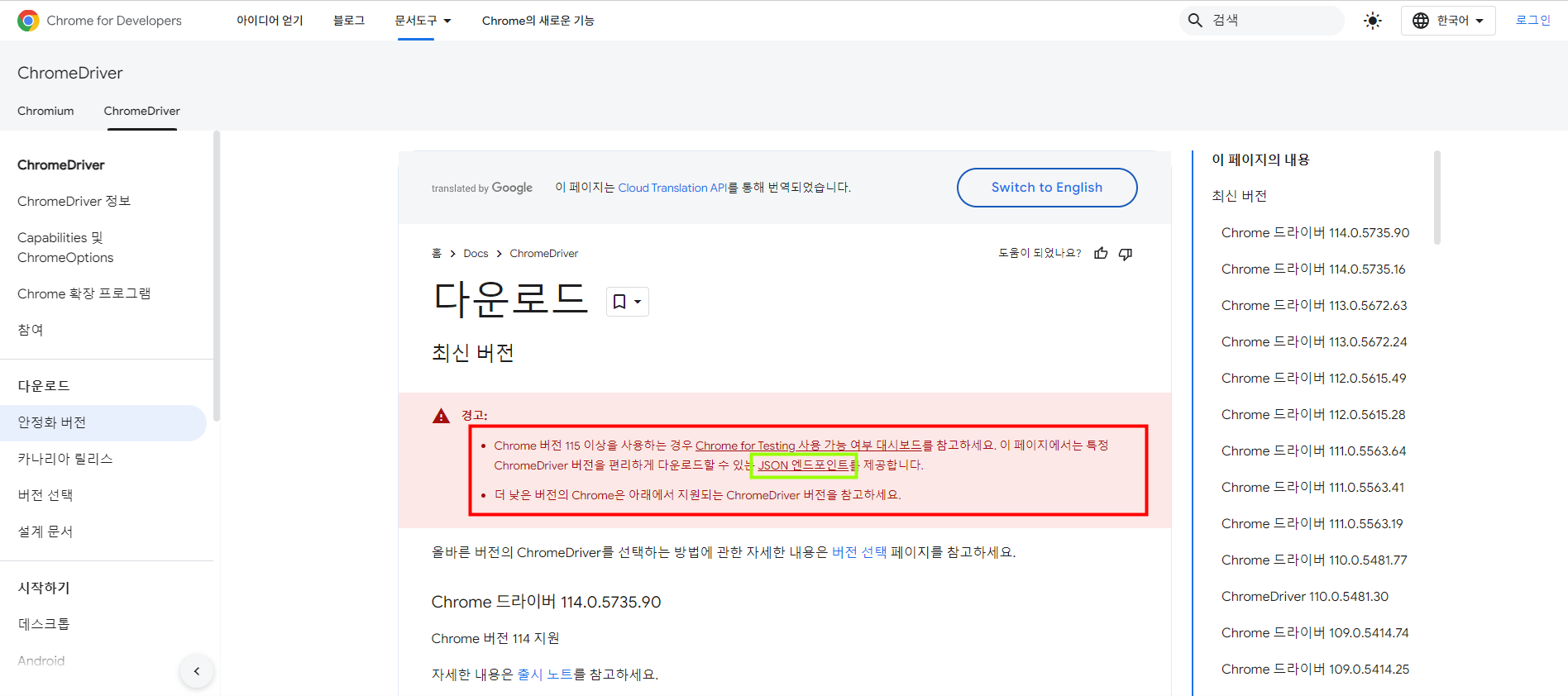Click ChromeDriver heading in sidebar
The height and width of the screenshot is (696, 1568).
61,164
